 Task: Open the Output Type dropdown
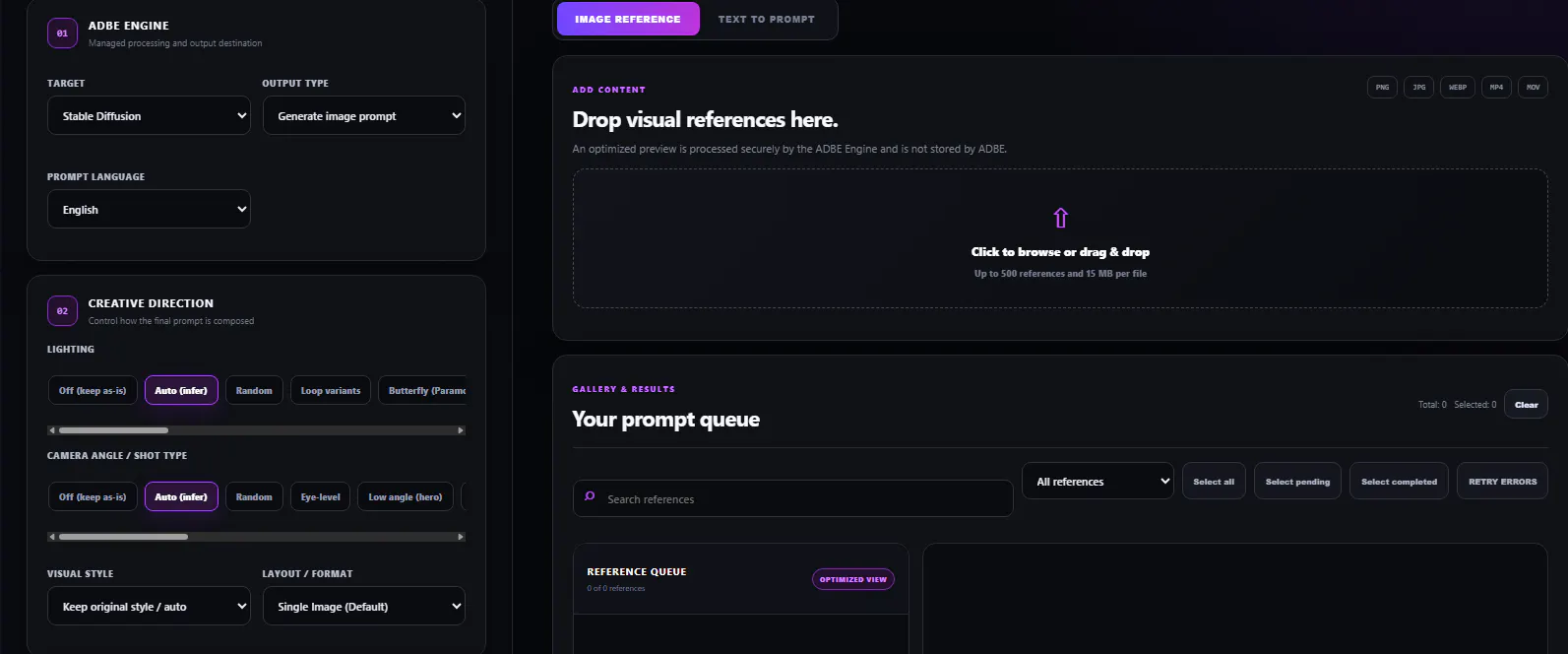pyautogui.click(x=364, y=115)
